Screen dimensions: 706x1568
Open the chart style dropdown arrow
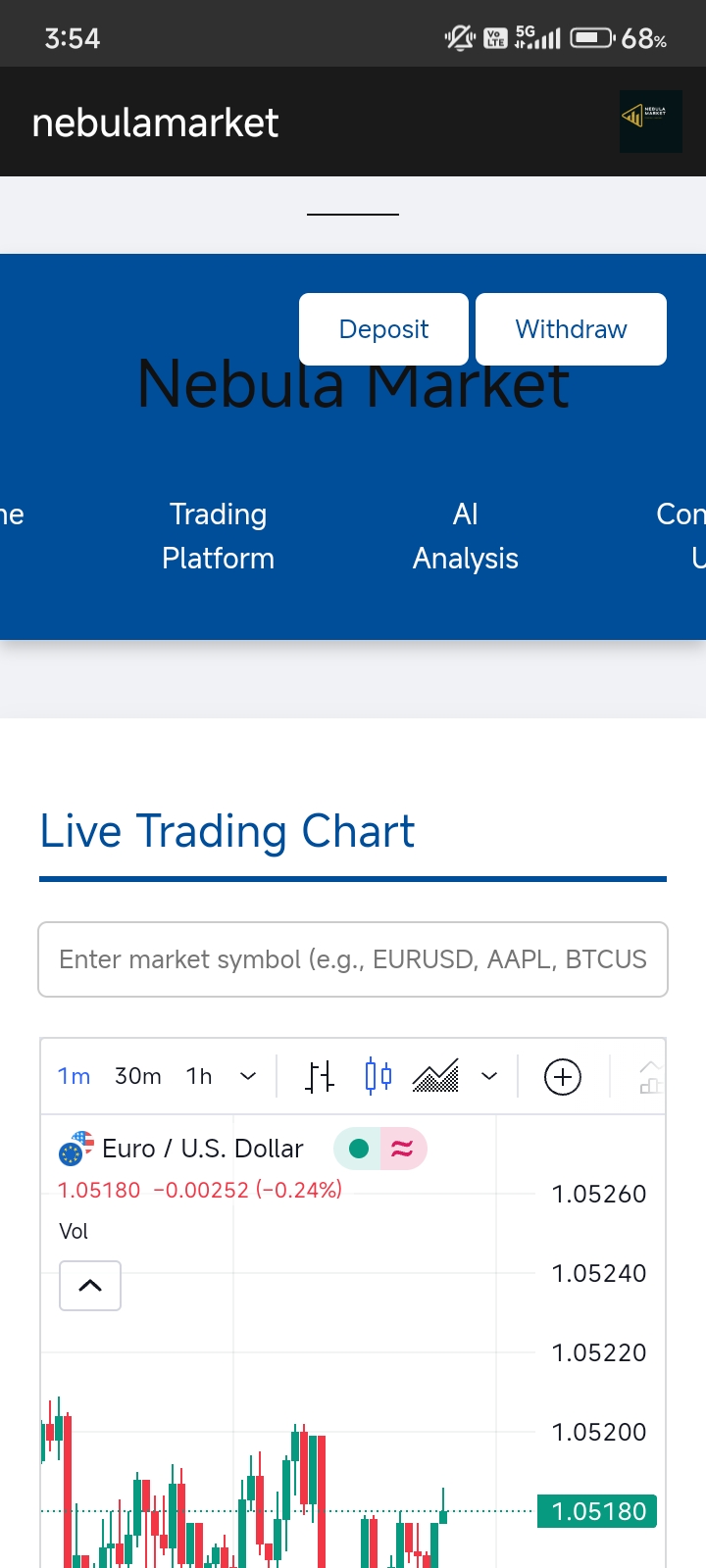point(489,1077)
